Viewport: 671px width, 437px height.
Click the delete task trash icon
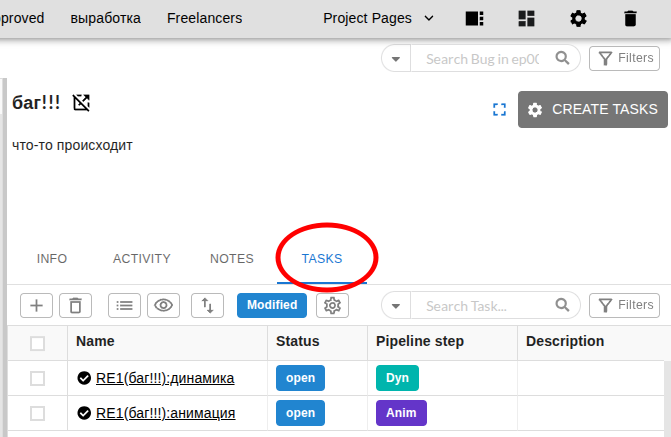75,306
